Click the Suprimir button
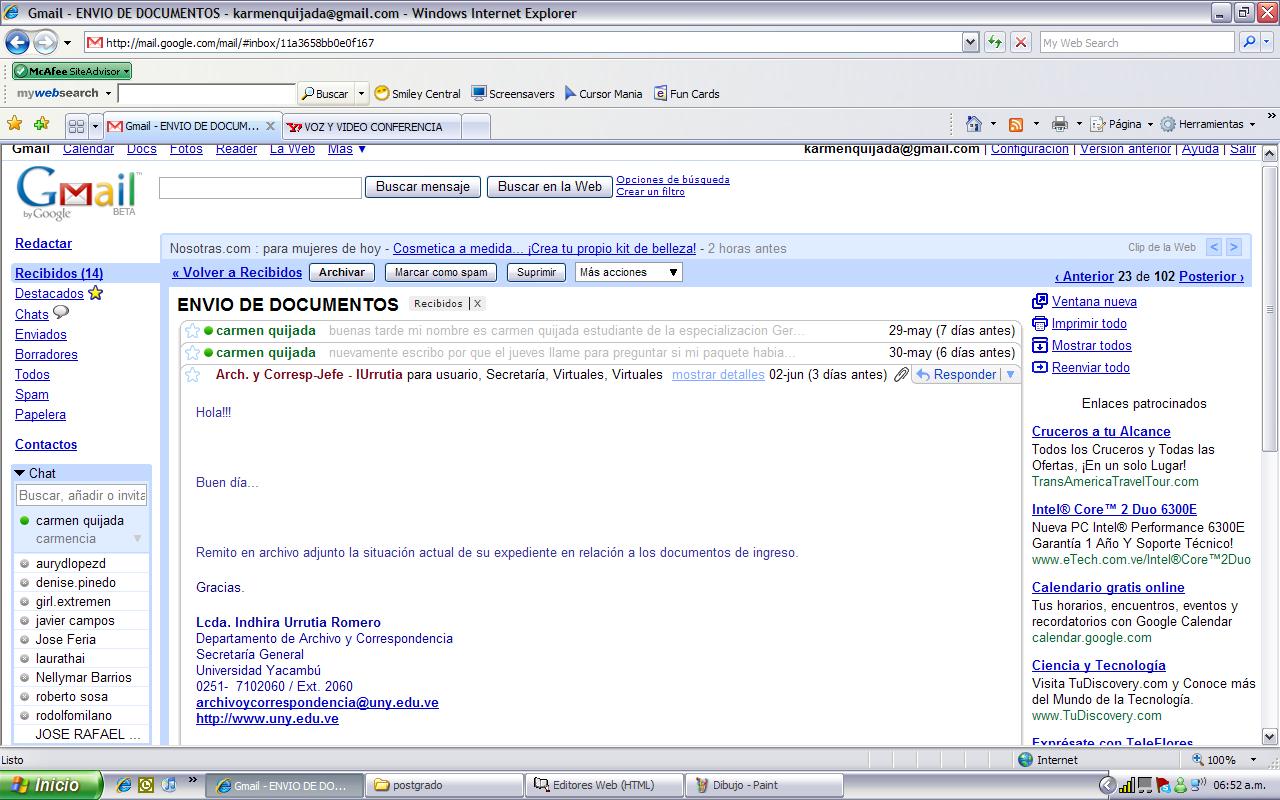1280x800 pixels. pos(536,272)
